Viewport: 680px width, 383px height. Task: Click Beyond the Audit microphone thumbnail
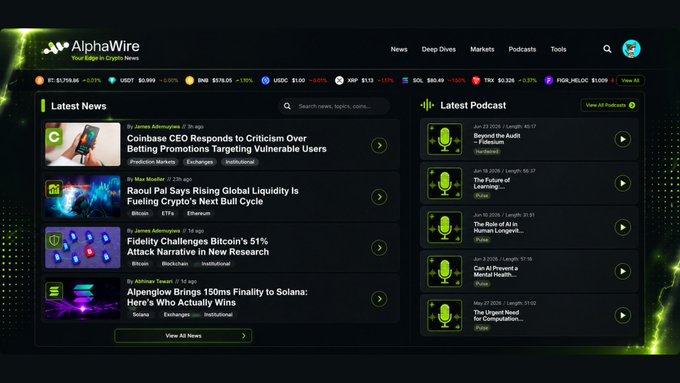pyautogui.click(x=445, y=139)
